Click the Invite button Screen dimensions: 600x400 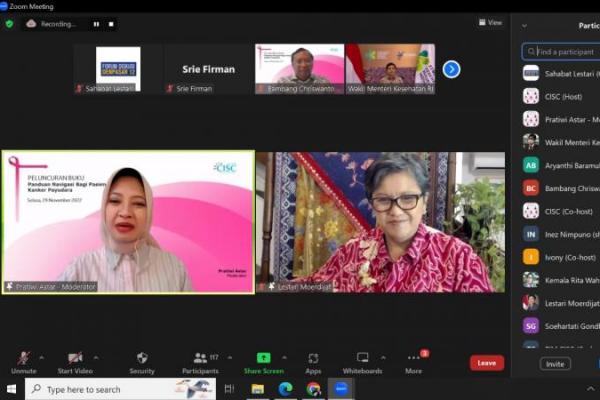click(x=554, y=364)
